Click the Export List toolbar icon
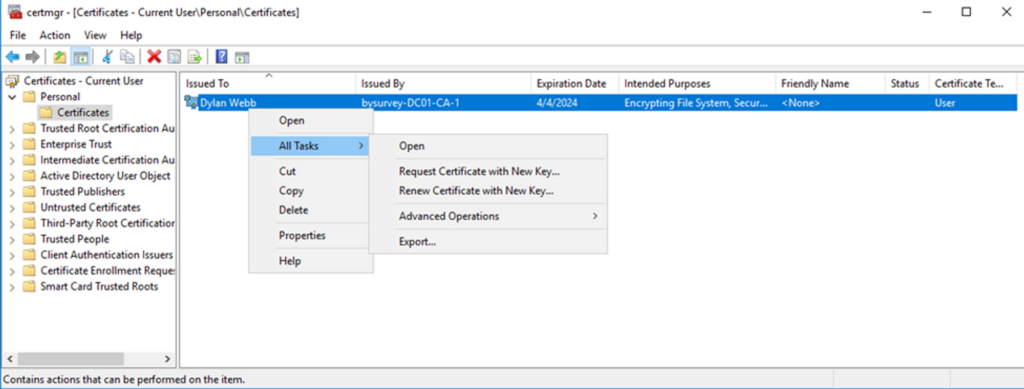 point(194,57)
